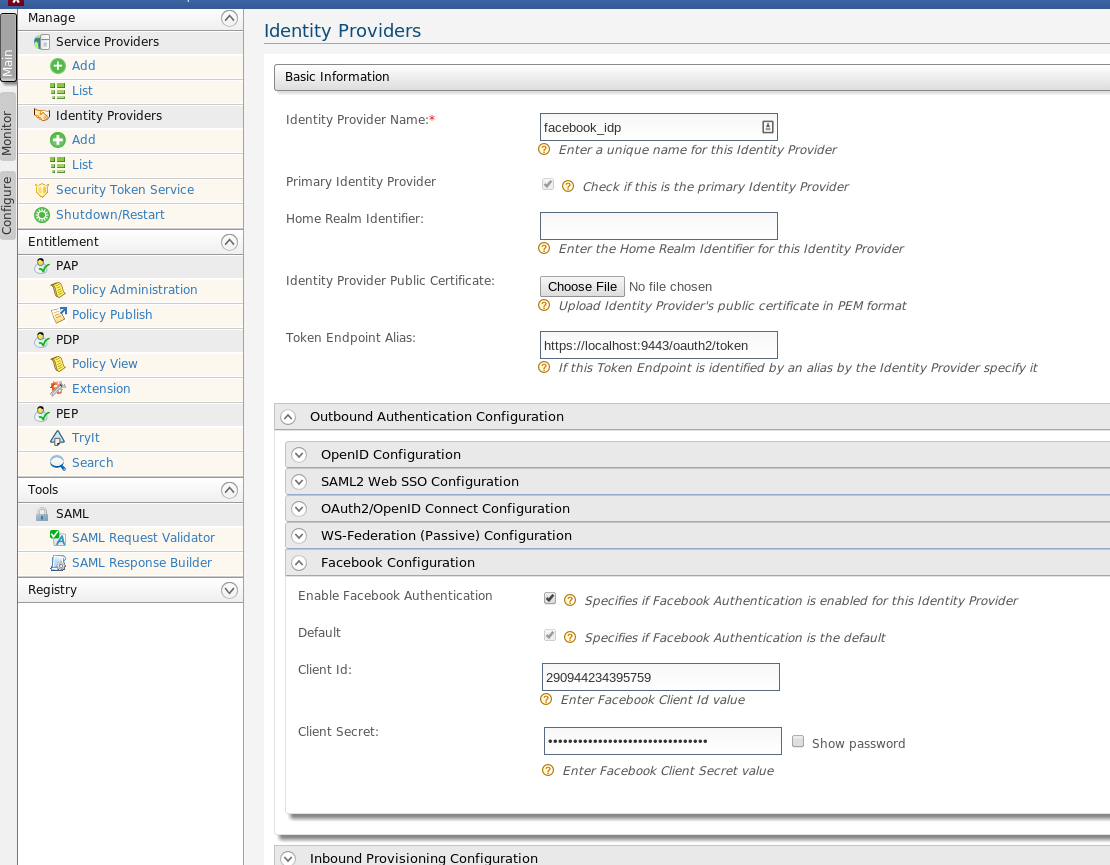Image resolution: width=1110 pixels, height=865 pixels.
Task: Click the Extension puzzle icon
Action: click(58, 389)
